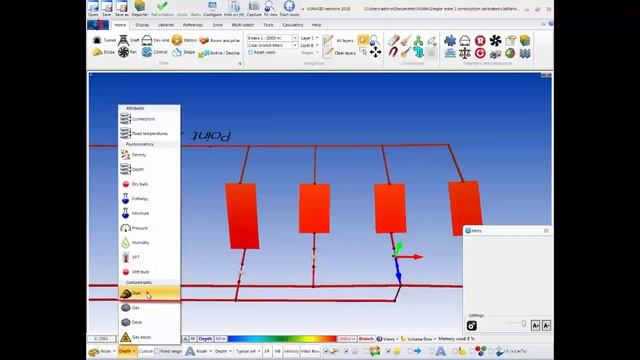Click the eraser icon in the ribbon
This screenshot has width=640, height=360.
pyautogui.click(x=393, y=40)
